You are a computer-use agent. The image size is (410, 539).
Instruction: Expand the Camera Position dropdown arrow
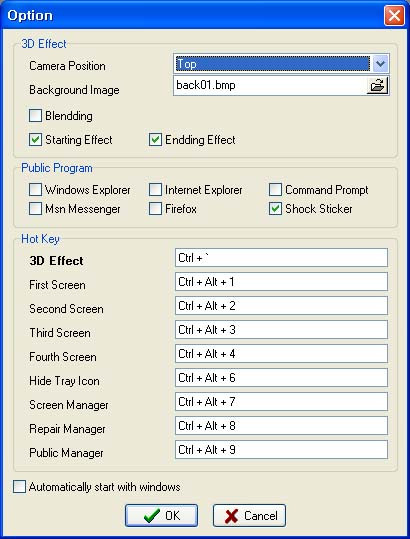(380, 64)
